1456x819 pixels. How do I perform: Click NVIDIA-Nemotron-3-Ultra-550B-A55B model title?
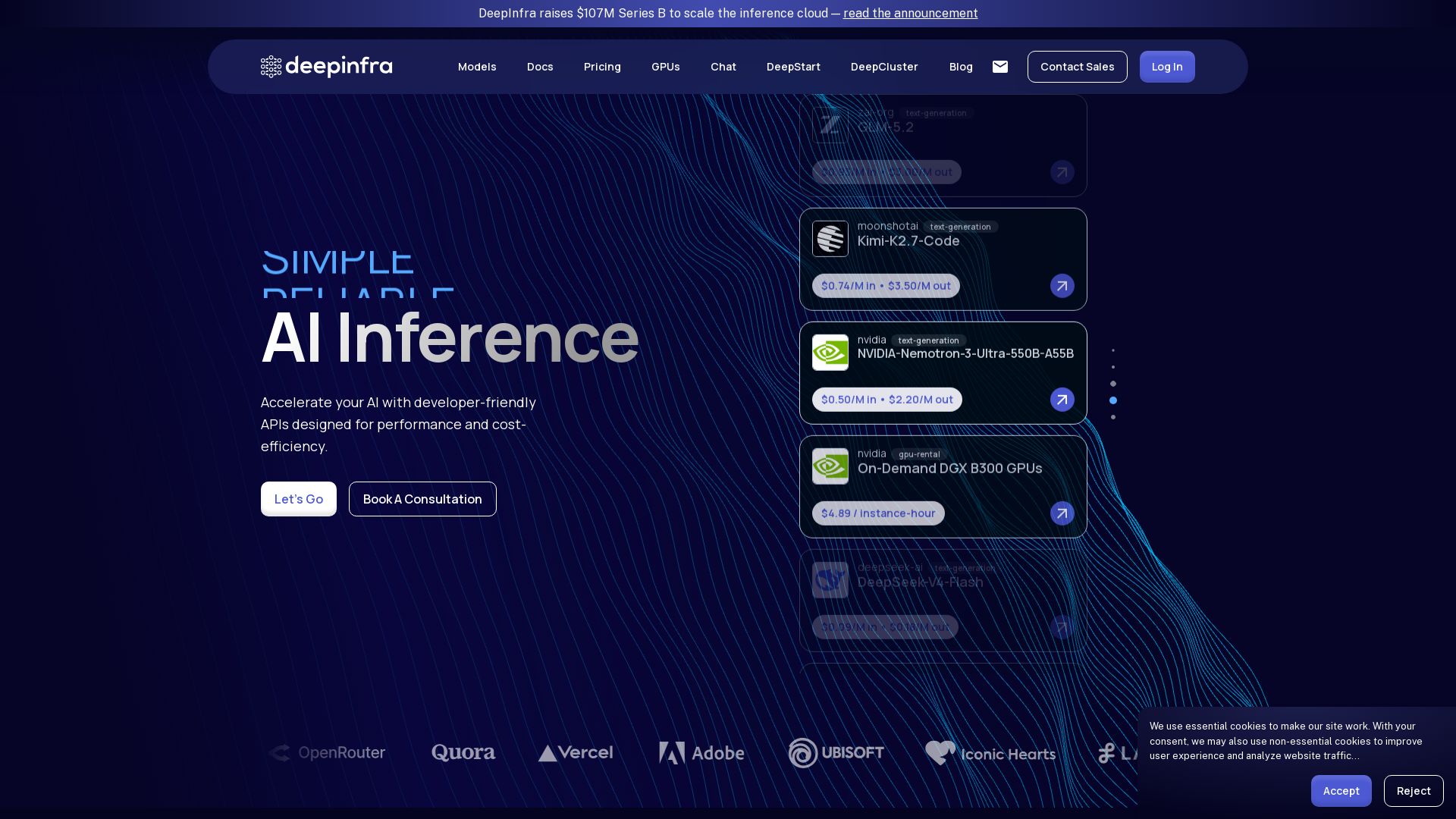pos(965,353)
